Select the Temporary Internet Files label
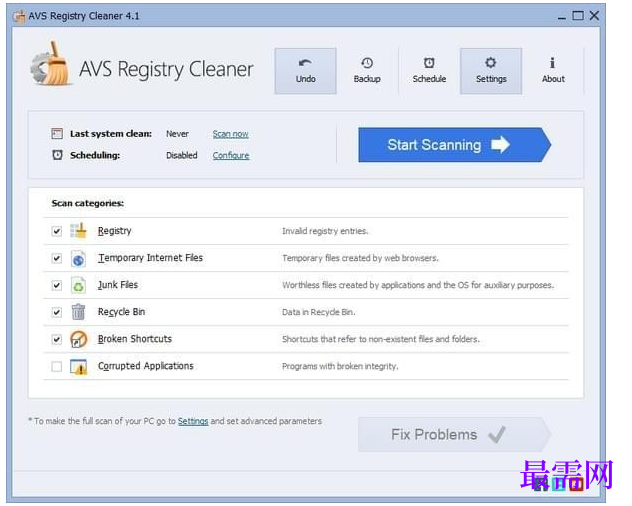 click(150, 258)
